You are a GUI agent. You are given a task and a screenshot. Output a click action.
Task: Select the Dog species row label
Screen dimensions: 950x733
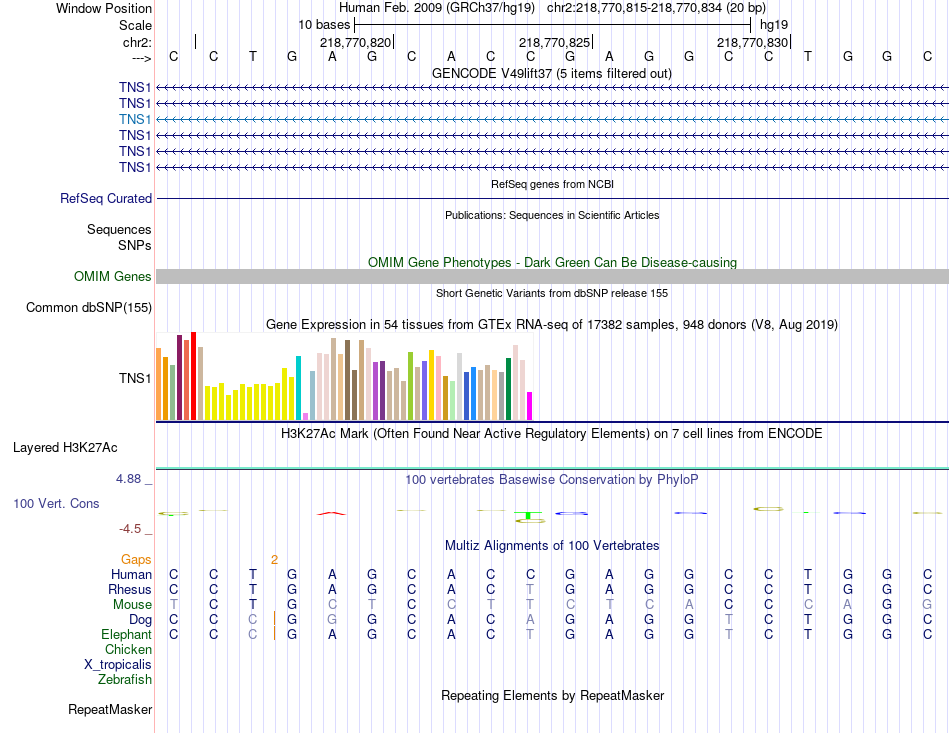tap(140, 620)
